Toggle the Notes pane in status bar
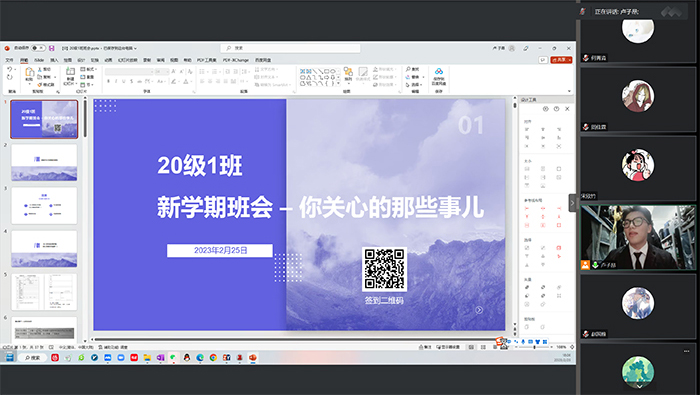Screen dimensions: 700x395 click(425, 347)
